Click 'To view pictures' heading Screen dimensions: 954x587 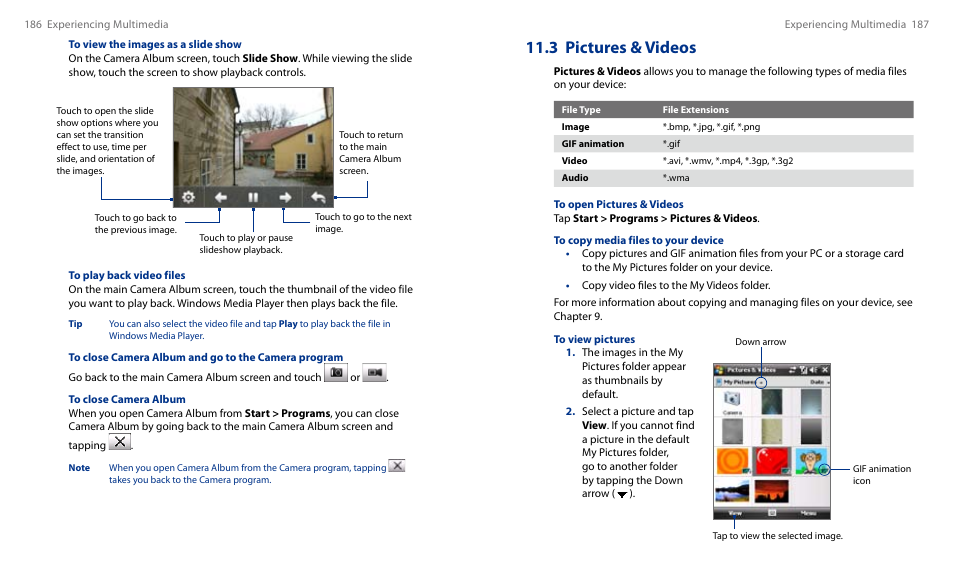[x=594, y=339]
